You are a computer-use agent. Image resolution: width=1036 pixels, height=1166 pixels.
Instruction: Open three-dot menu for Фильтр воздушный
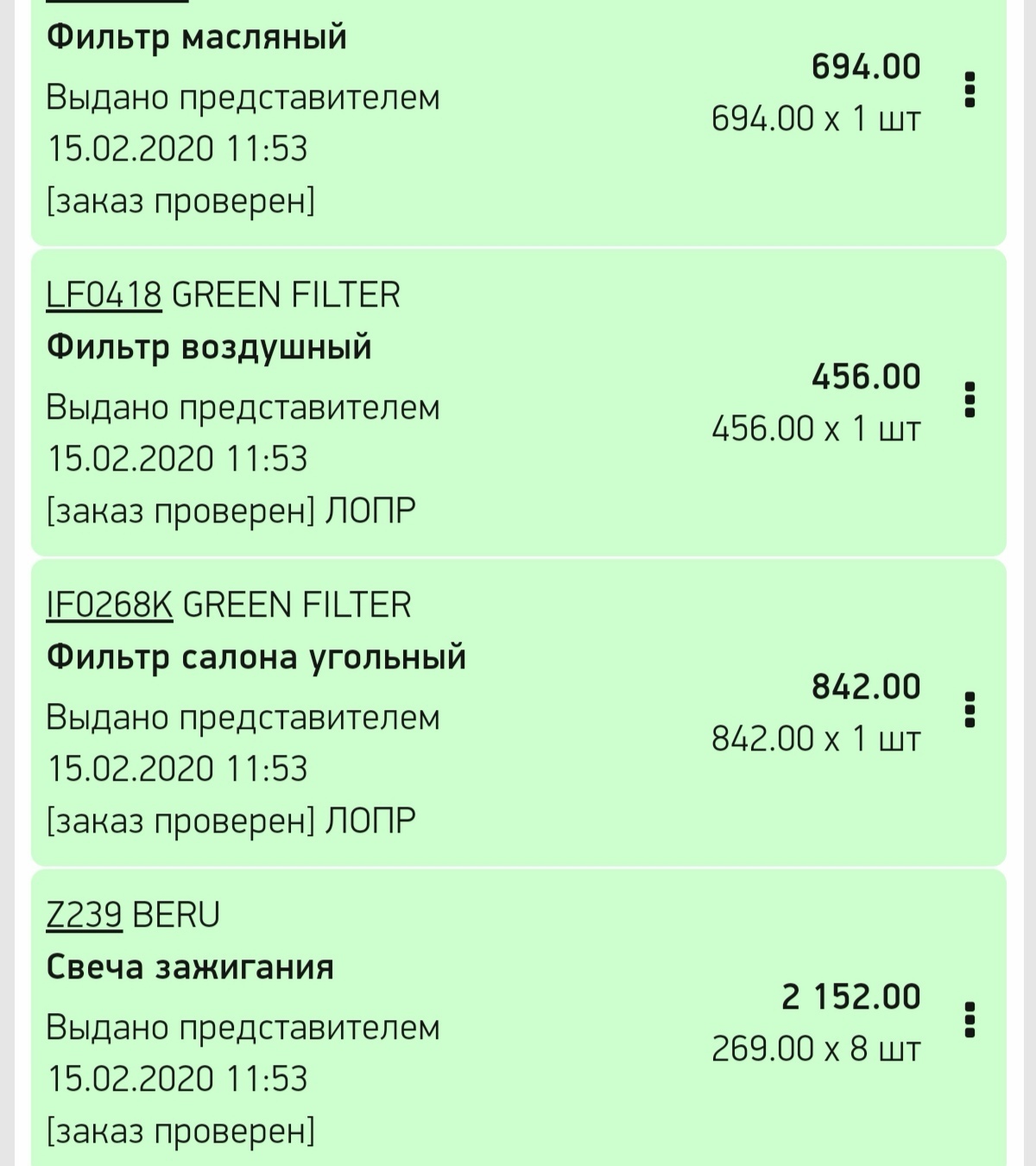coord(970,400)
